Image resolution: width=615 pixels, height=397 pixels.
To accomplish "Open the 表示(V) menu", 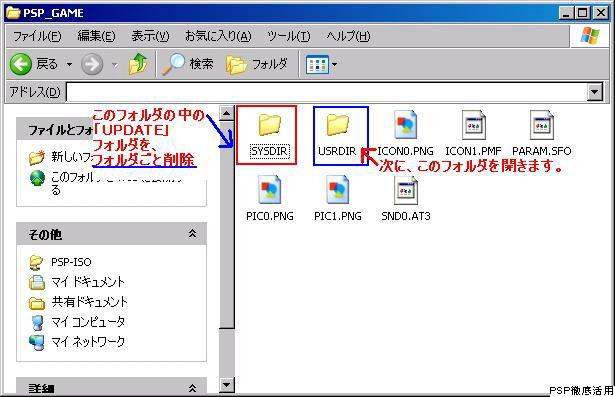I will tap(151, 36).
